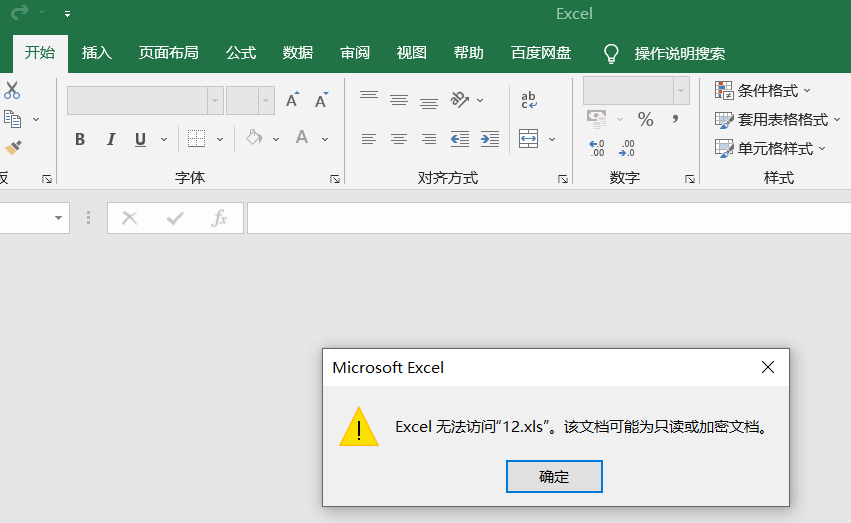This screenshot has height=523, width=851.
Task: Click the Wrap Text icon
Action: tap(529, 100)
